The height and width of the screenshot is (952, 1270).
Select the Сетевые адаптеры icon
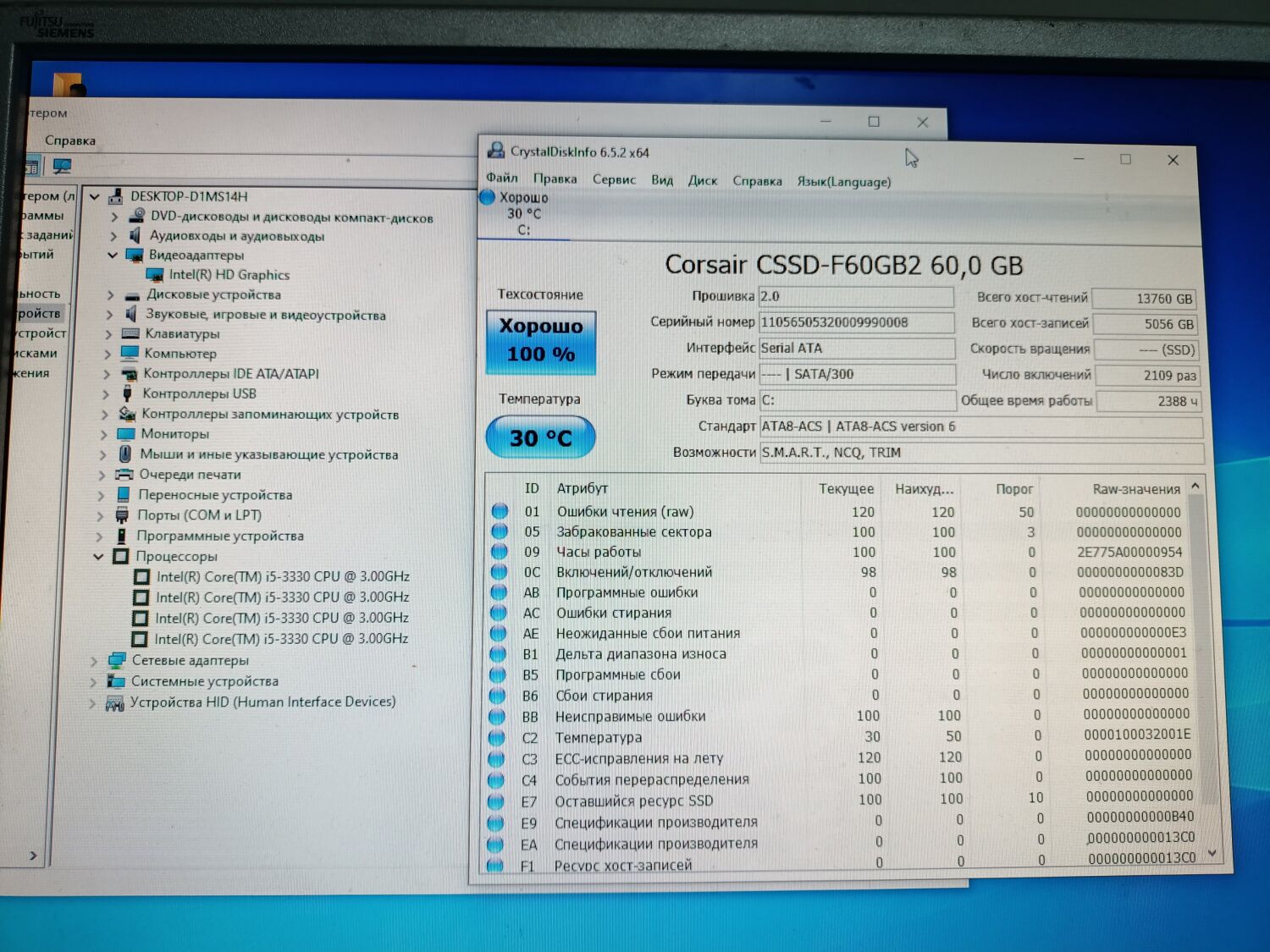click(x=117, y=660)
